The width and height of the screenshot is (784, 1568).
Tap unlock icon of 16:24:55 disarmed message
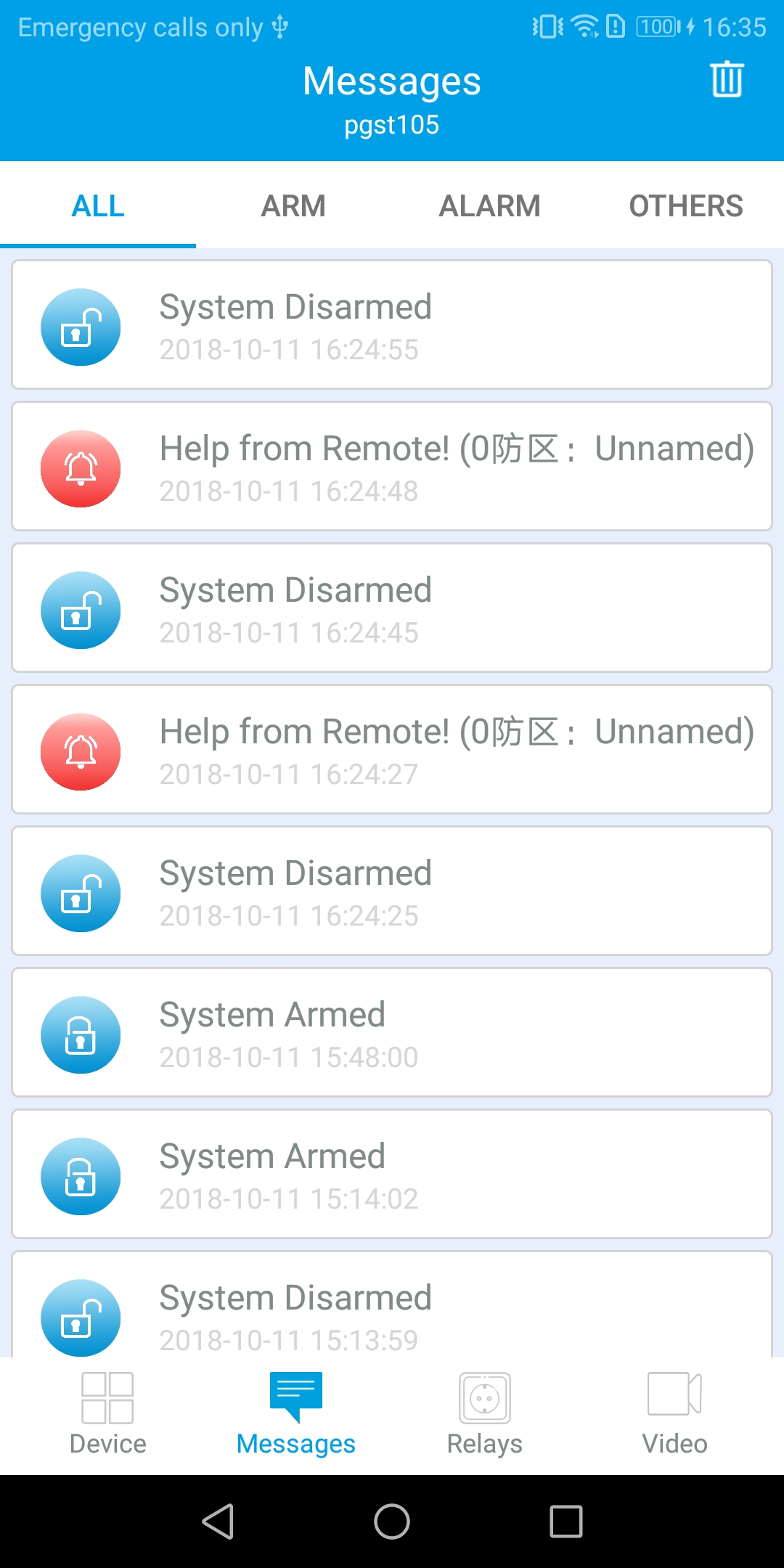pos(81,327)
